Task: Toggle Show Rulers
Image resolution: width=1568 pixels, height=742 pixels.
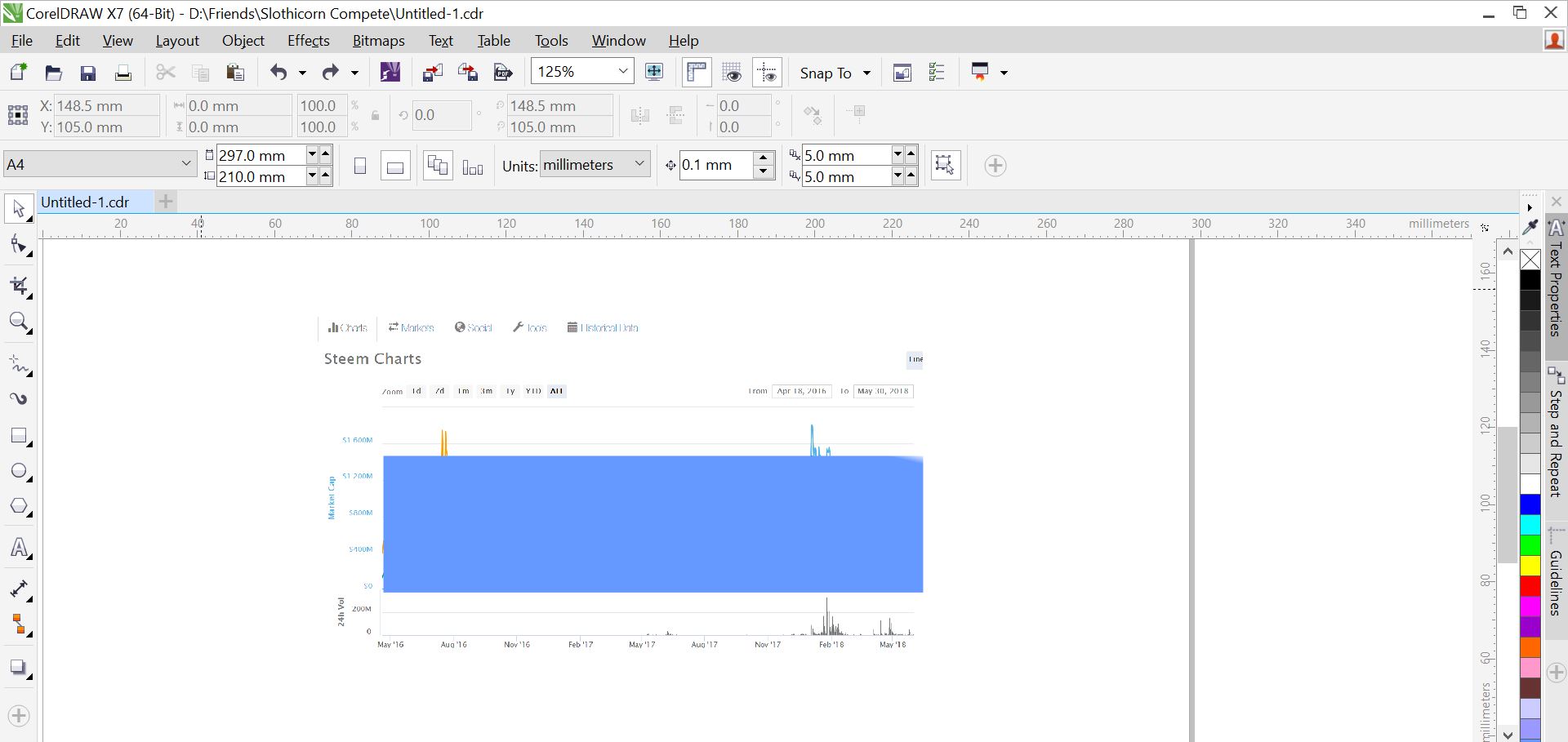Action: tap(697, 73)
